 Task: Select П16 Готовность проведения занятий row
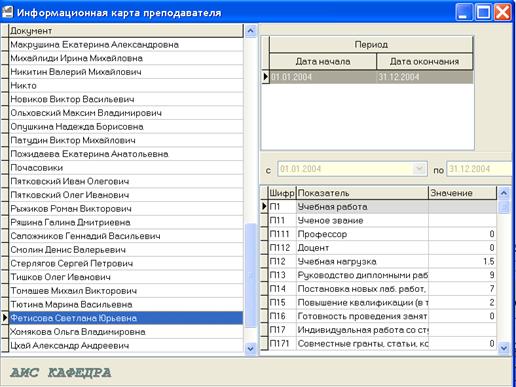(x=382, y=316)
